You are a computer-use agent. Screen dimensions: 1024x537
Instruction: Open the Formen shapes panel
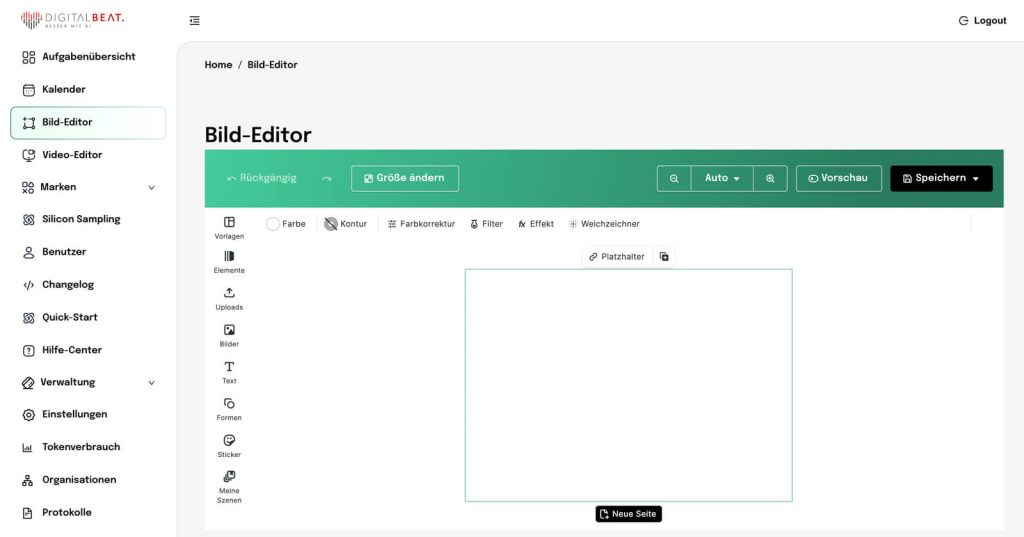click(229, 408)
